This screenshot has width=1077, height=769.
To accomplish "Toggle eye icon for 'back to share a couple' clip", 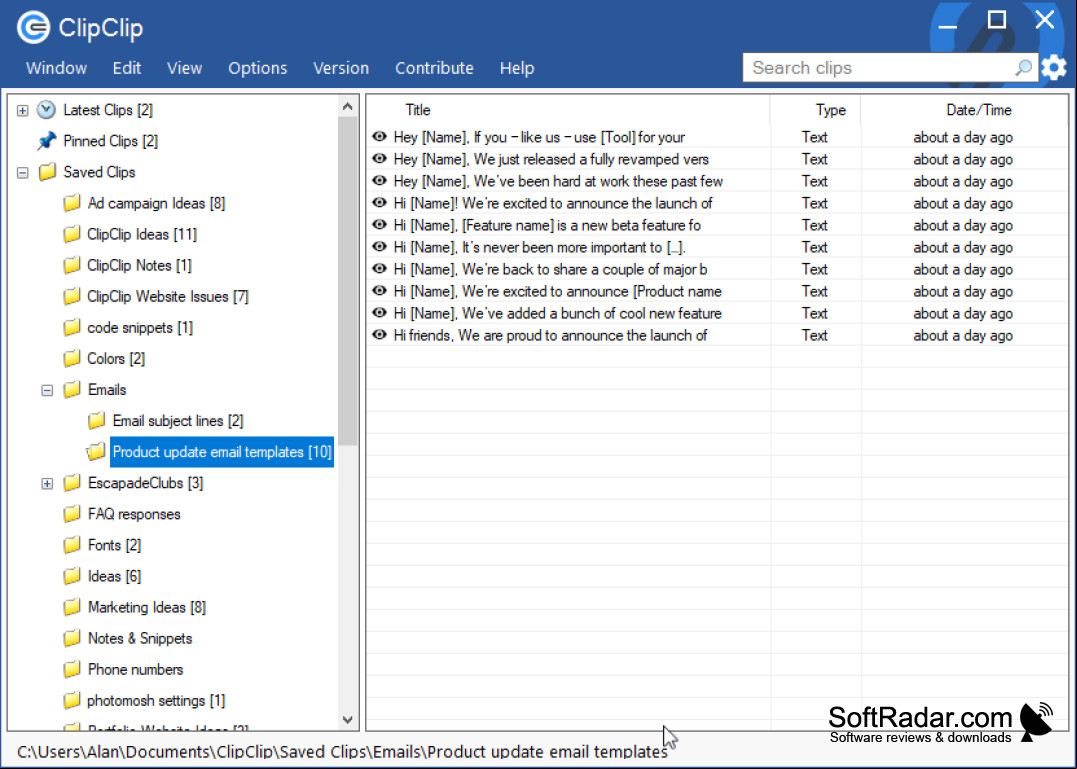I will point(379,268).
